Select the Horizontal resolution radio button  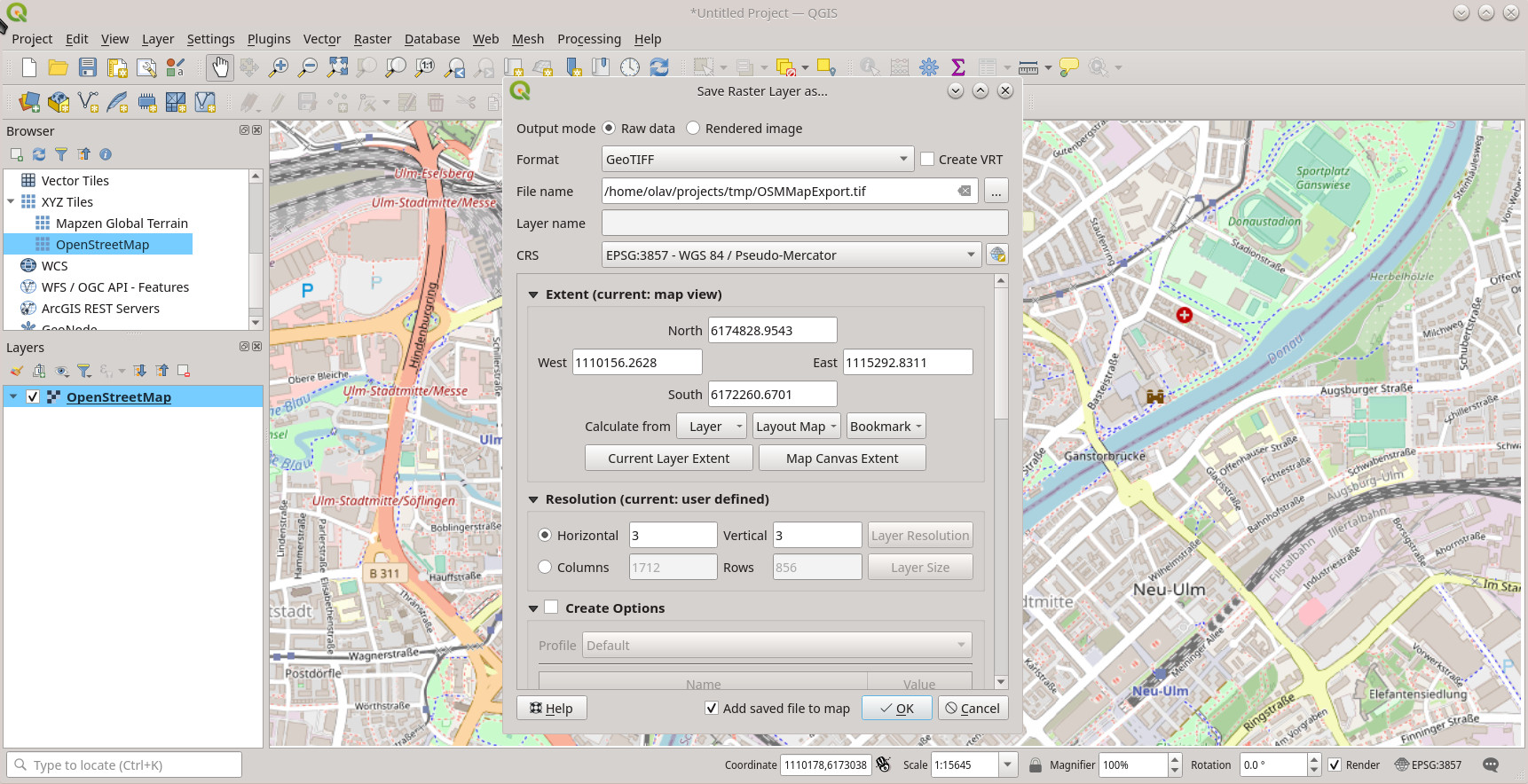(545, 535)
